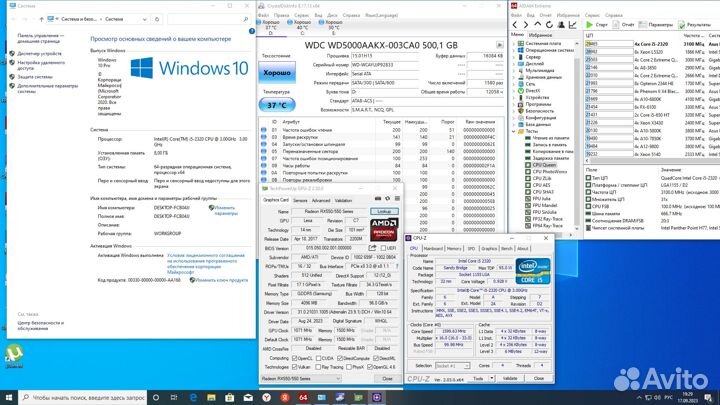Switch to Mainboard tab in CPU-Z
The image size is (720, 405).
click(433, 248)
